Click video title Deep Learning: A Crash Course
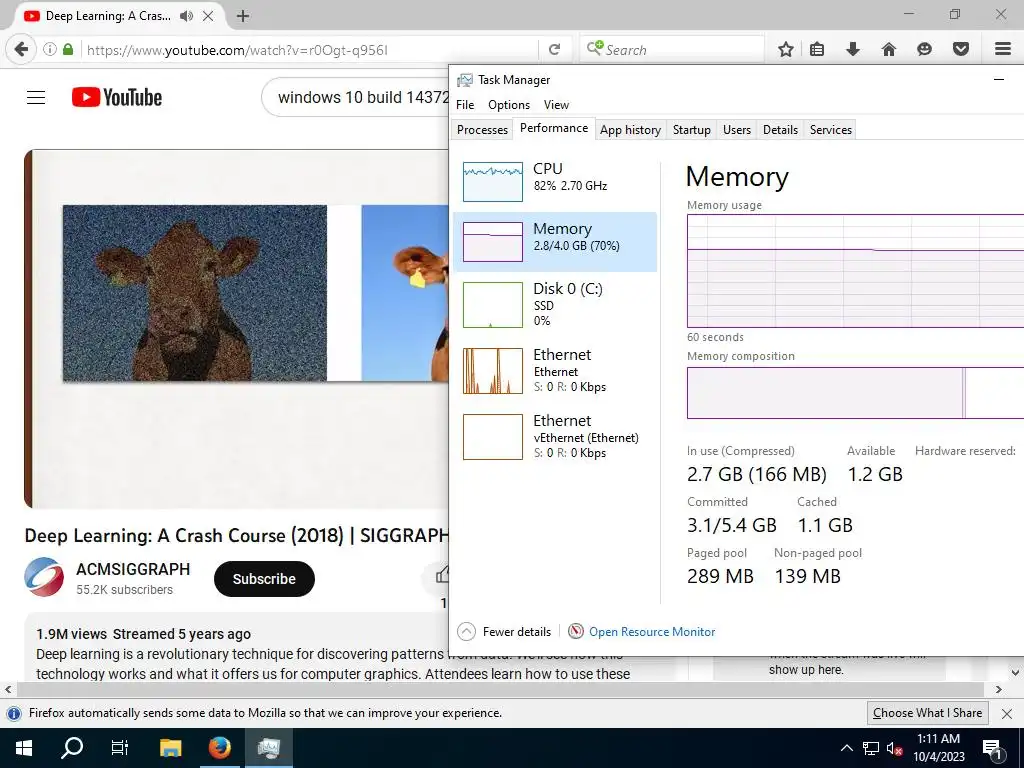Screen dimensions: 1024x768 [236, 536]
